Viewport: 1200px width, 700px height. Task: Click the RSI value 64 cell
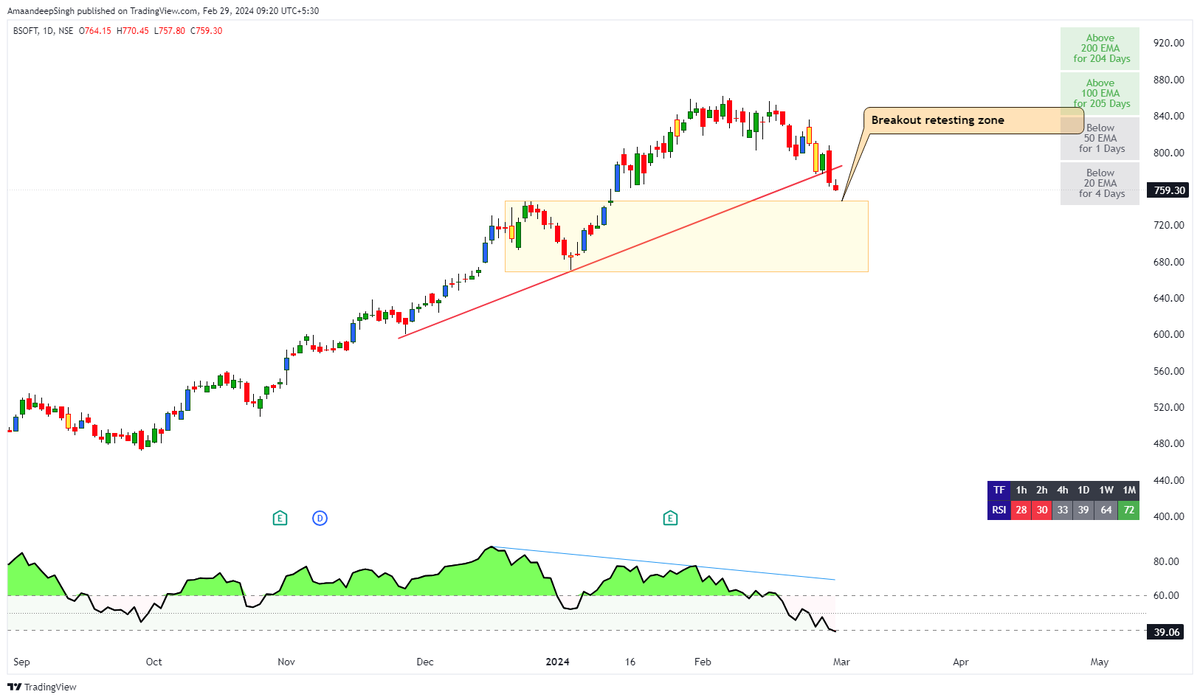tap(1107, 510)
